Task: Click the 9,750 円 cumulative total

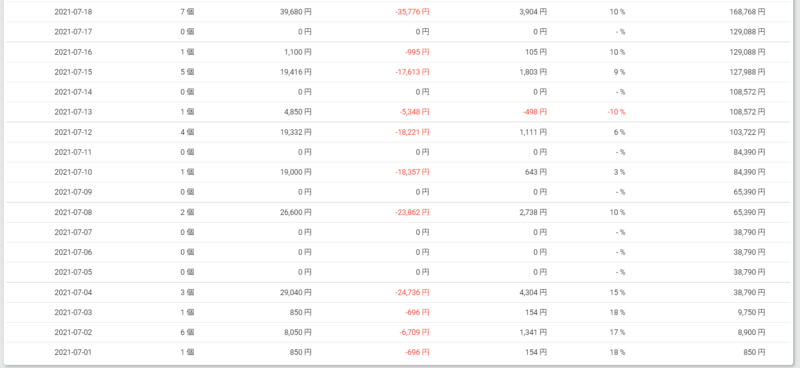Action: tap(749, 312)
